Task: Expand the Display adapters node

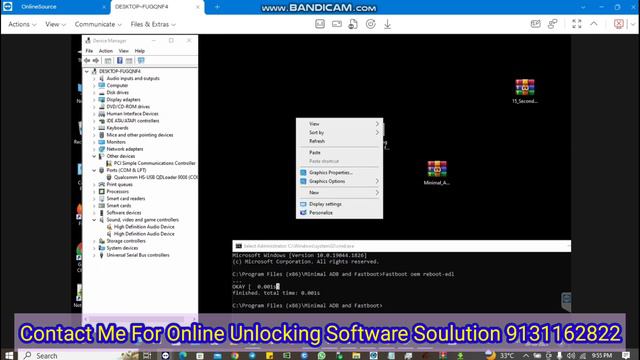Action: pyautogui.click(x=94, y=100)
